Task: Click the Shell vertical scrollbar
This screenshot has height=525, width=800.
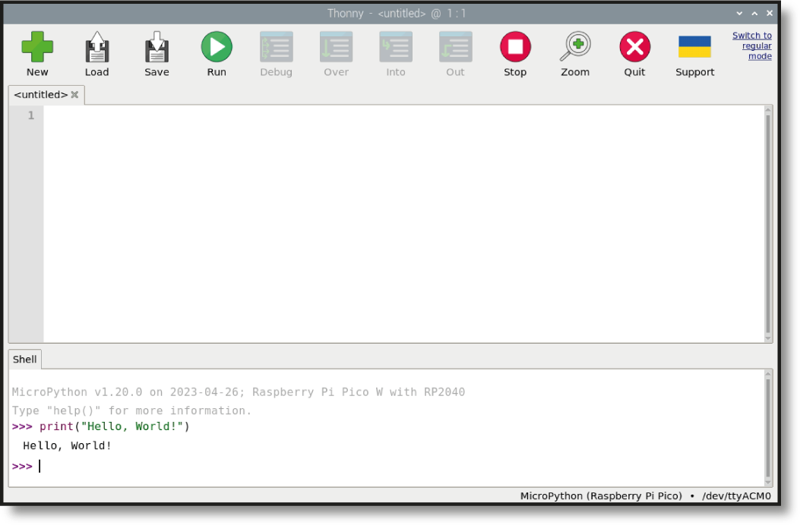Action: [768, 429]
